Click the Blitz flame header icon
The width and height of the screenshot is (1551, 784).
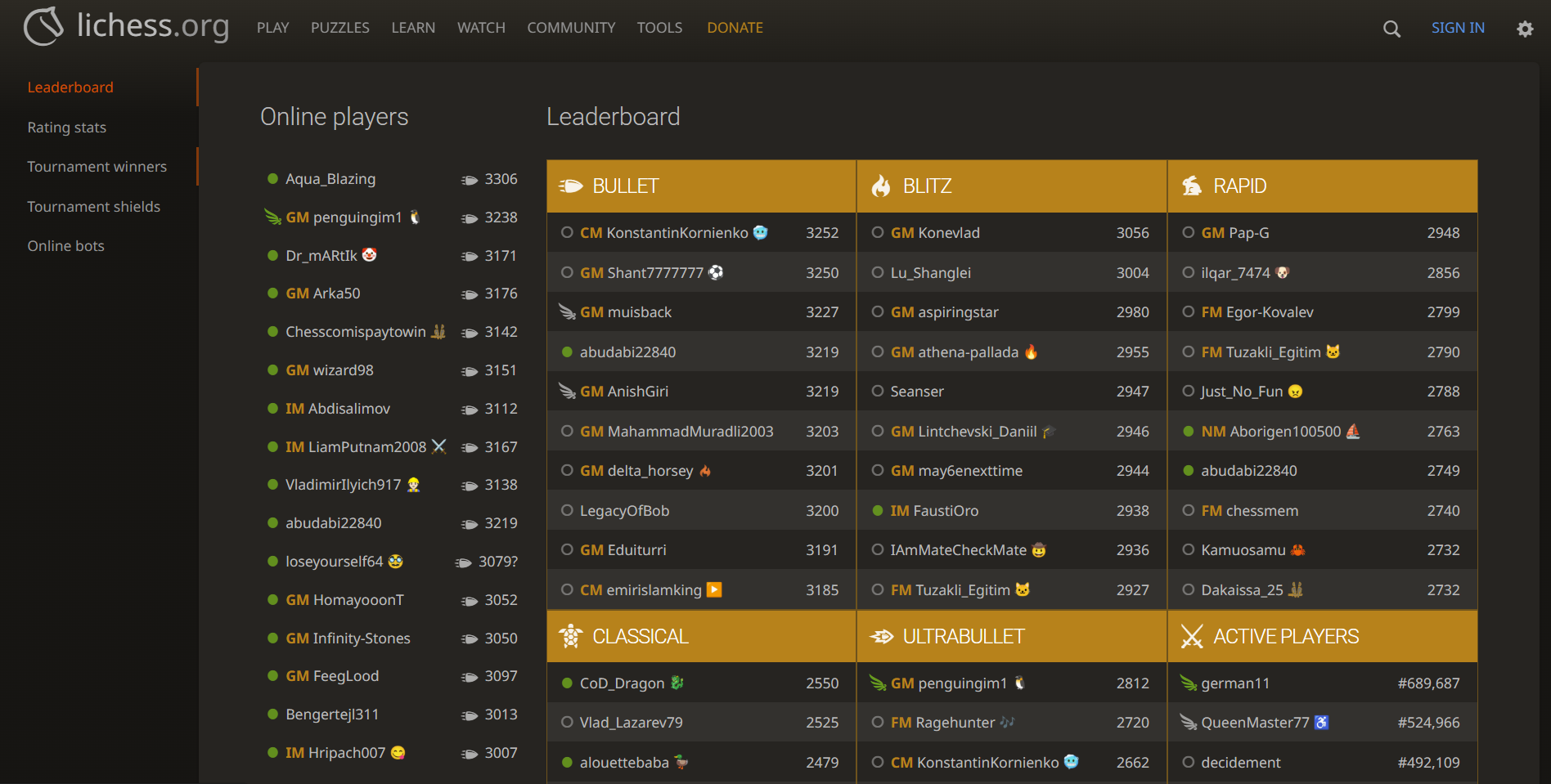click(x=880, y=186)
